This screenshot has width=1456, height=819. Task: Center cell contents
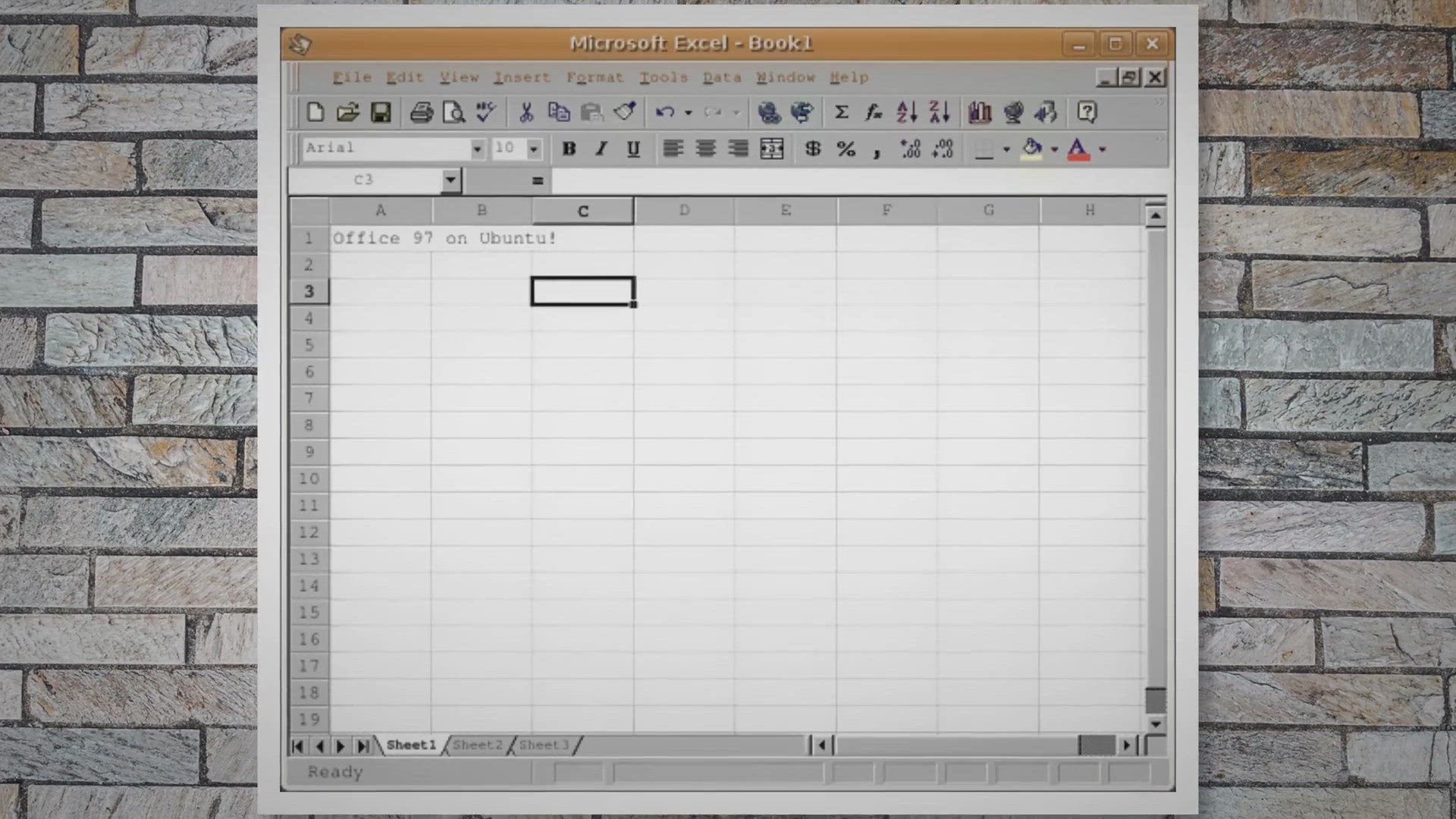[705, 149]
